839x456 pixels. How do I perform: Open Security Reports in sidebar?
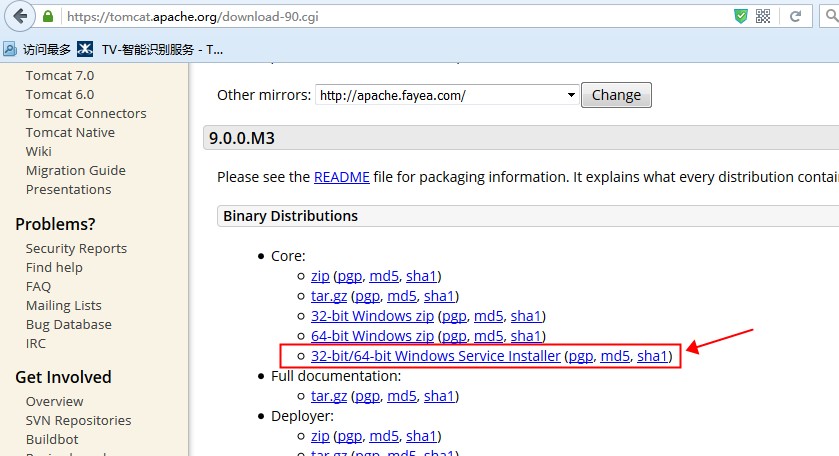click(77, 248)
